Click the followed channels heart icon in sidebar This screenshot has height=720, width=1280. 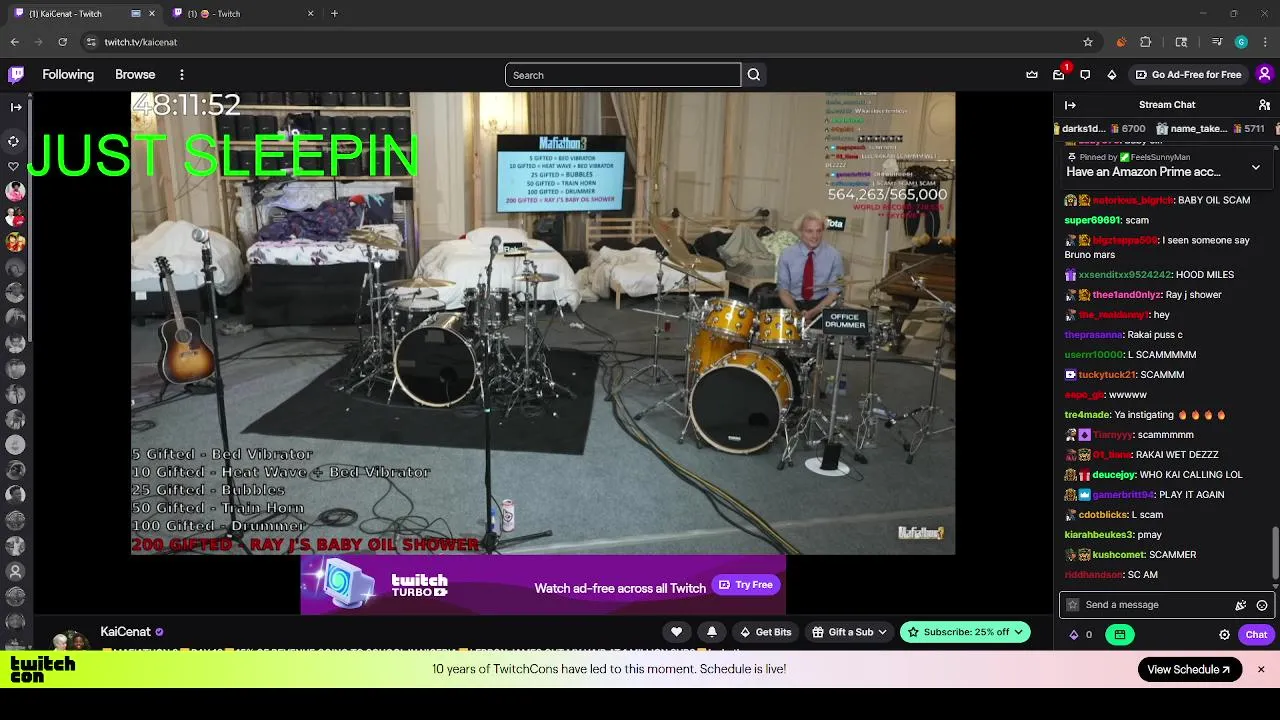click(x=14, y=166)
